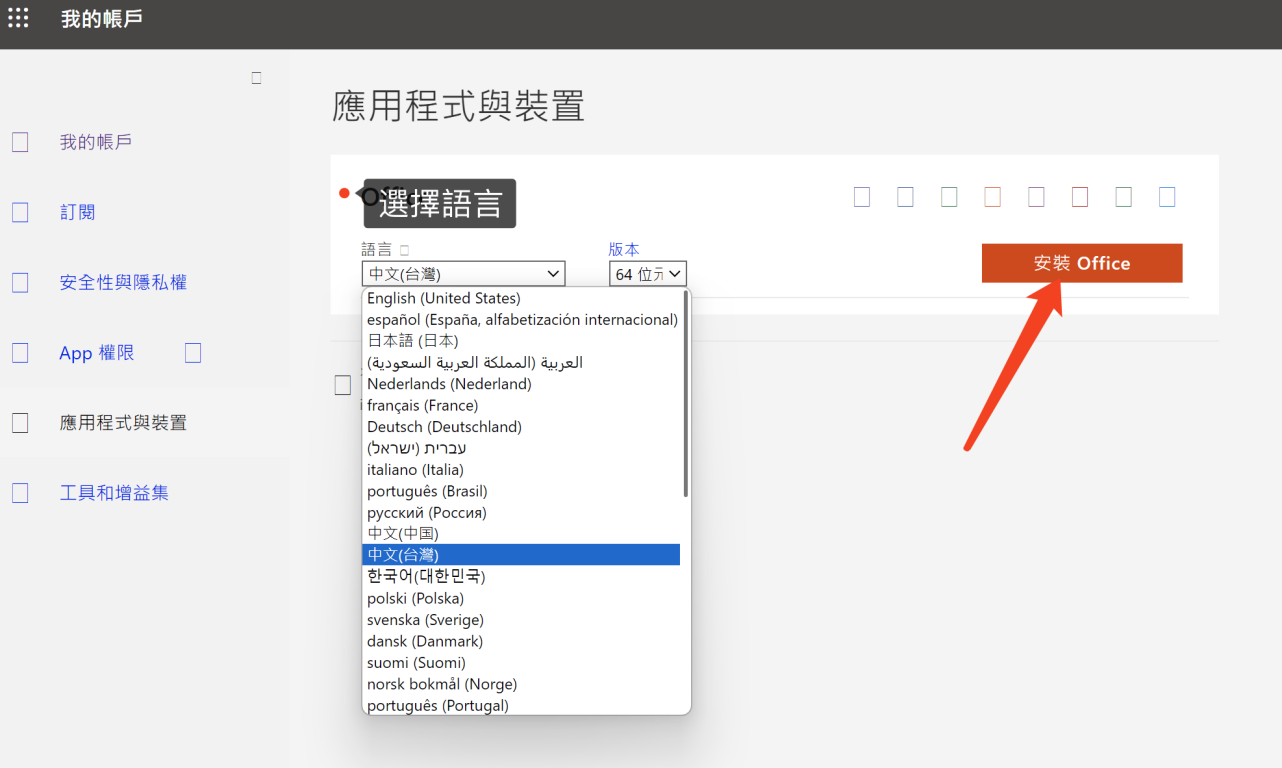
Task: Click the external-link icon after App 權限
Action: 193,353
